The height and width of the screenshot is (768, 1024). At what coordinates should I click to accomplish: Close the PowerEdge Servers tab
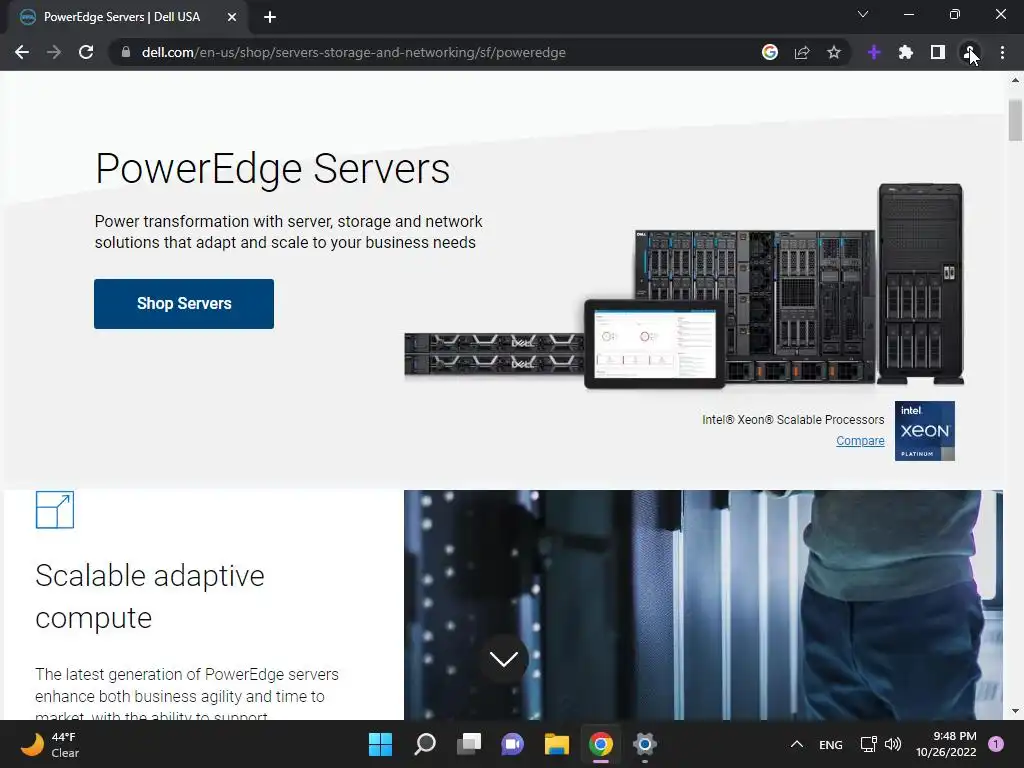pyautogui.click(x=232, y=17)
